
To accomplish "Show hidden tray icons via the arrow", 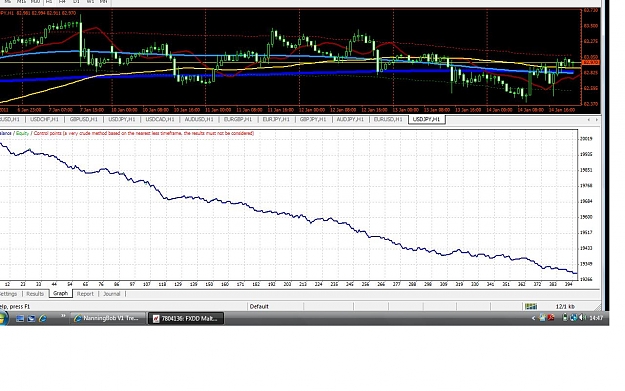I will (533, 318).
